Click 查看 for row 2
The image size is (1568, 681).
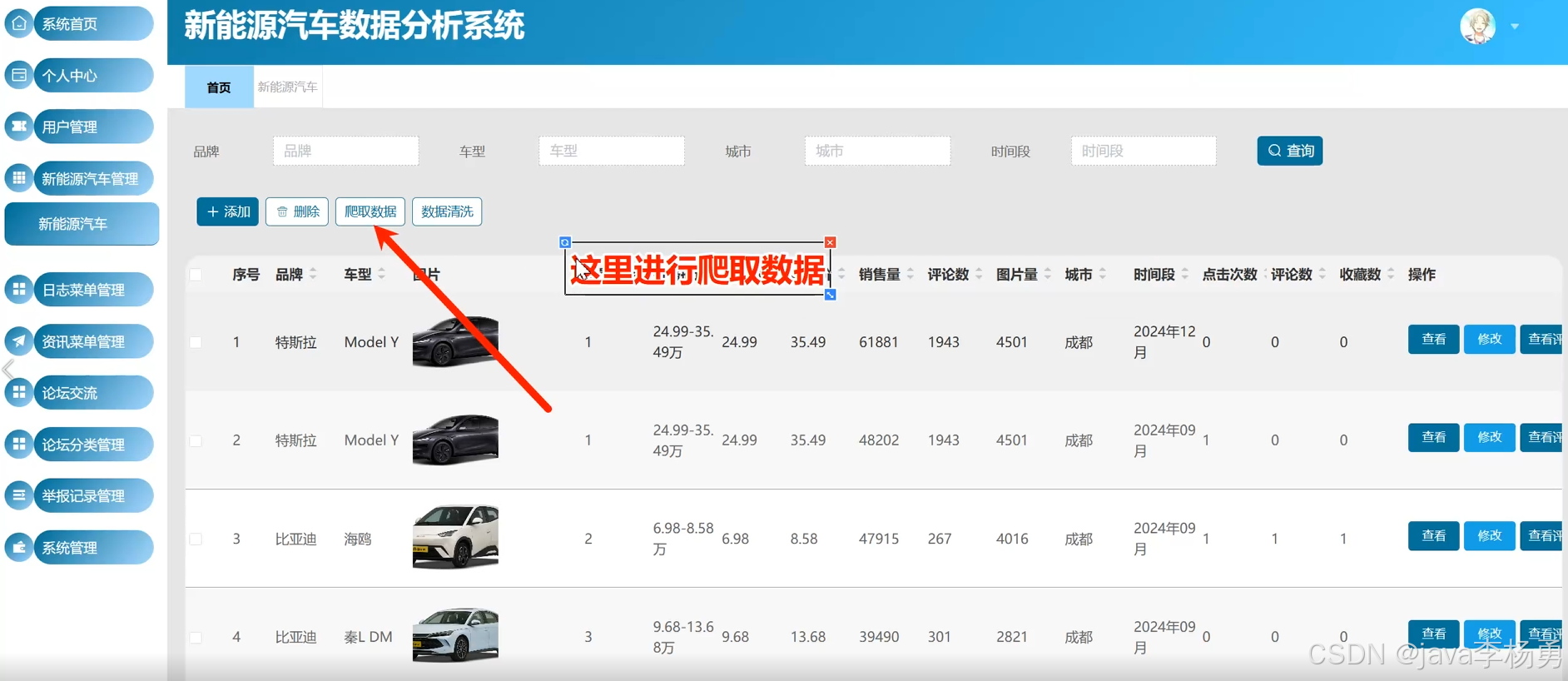coord(1433,437)
